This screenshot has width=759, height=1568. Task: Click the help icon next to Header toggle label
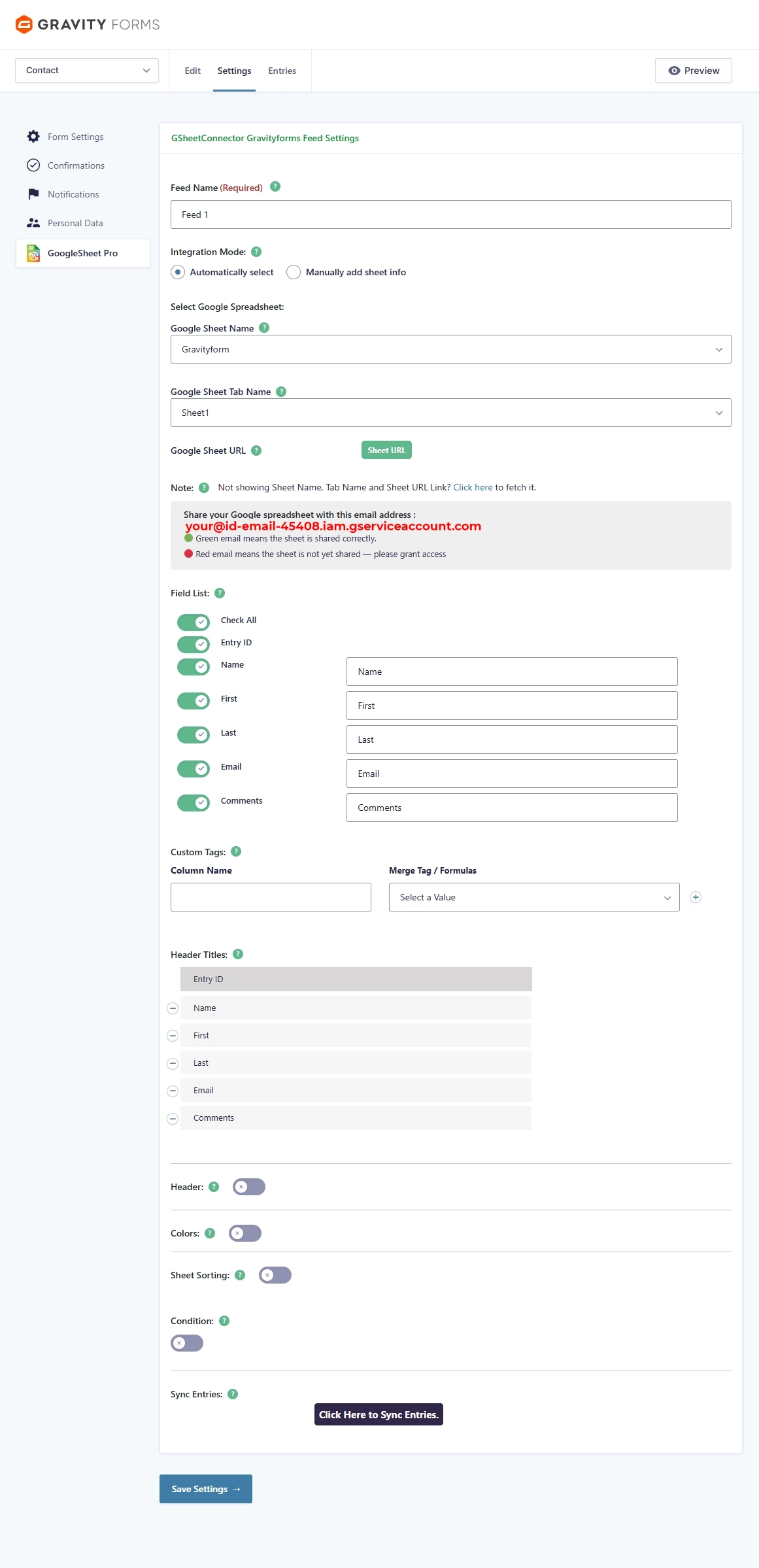[x=214, y=1187]
